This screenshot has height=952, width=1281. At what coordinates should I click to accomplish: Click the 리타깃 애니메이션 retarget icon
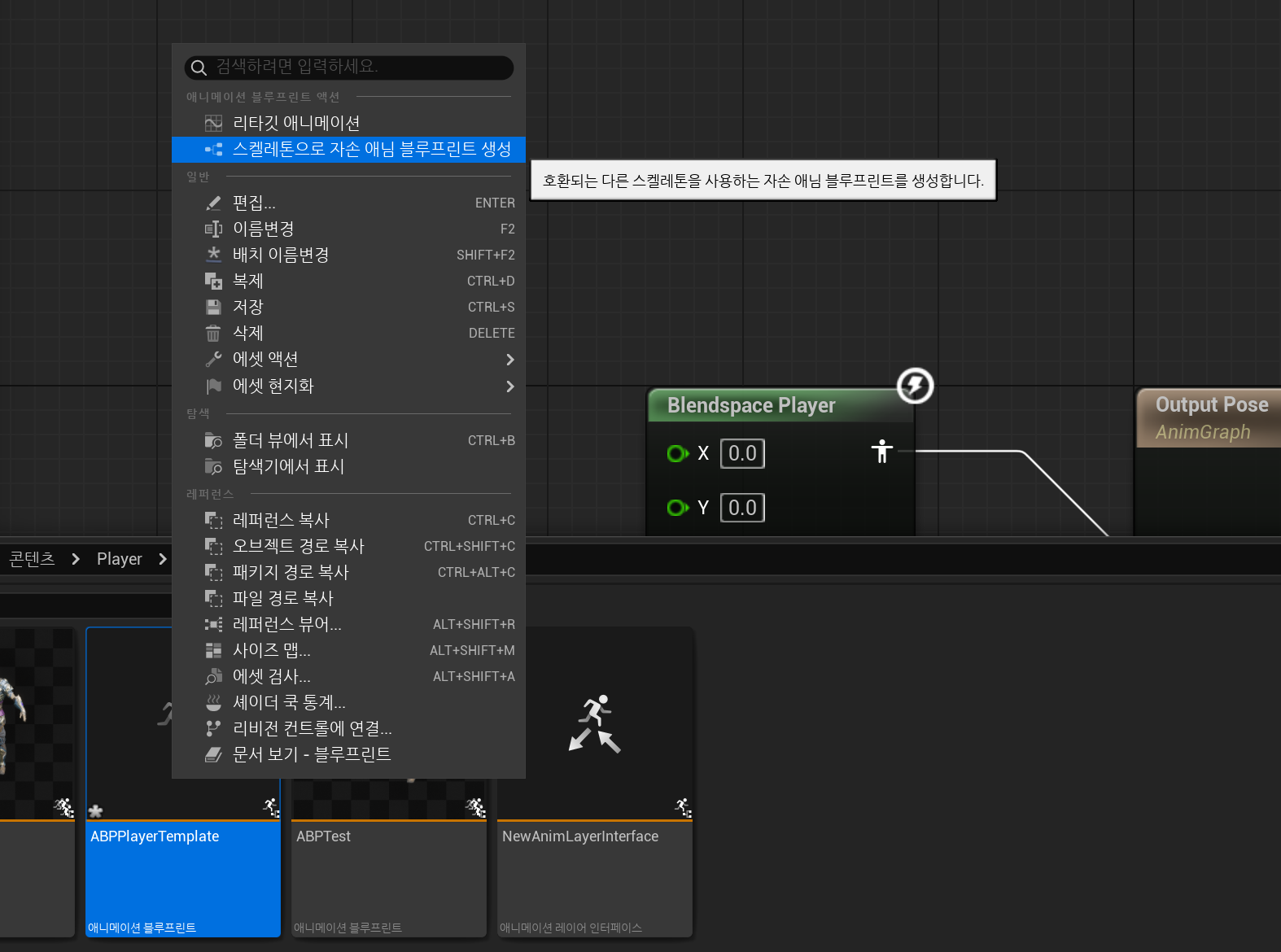coord(213,123)
